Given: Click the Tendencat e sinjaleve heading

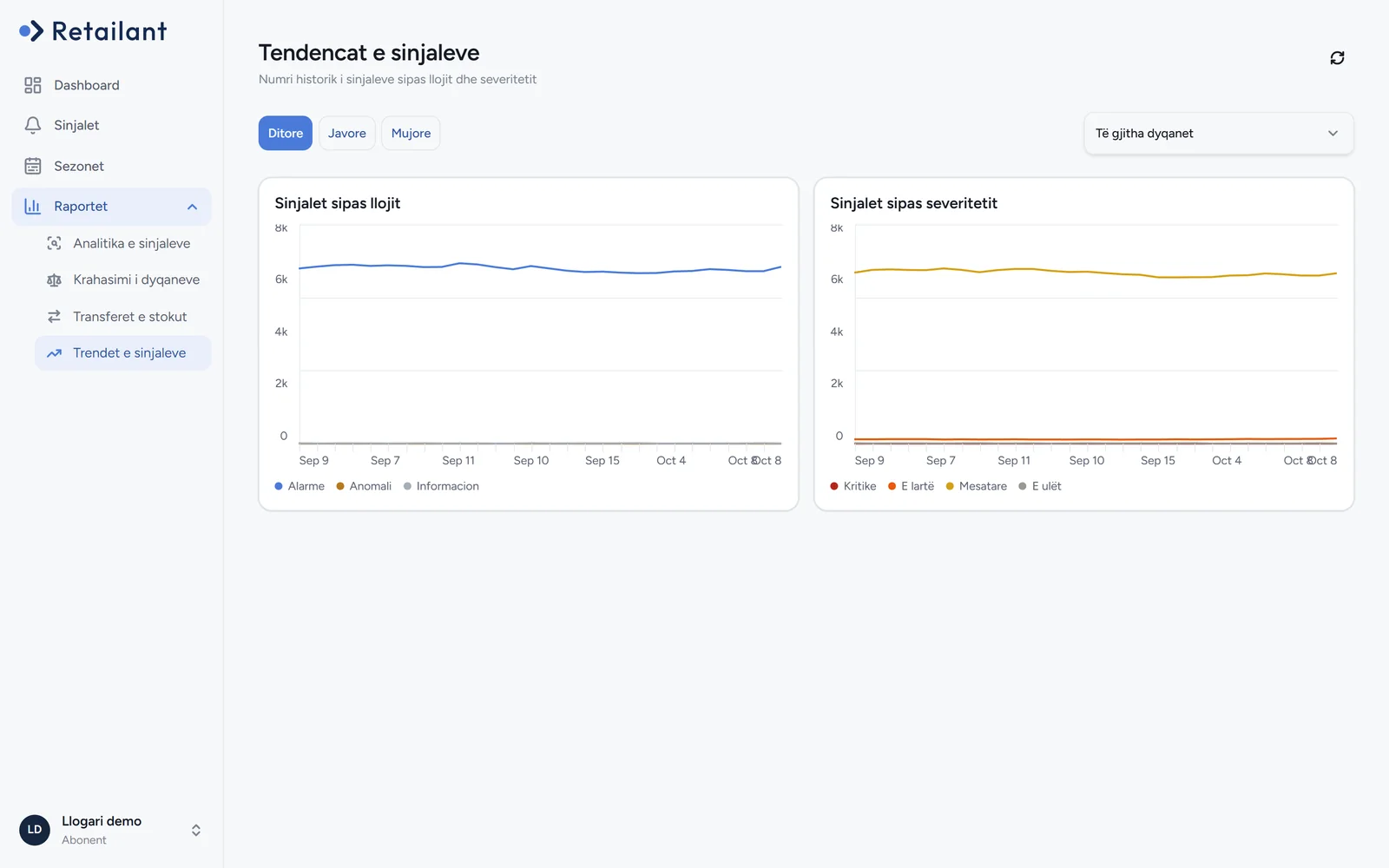Looking at the screenshot, I should click(369, 53).
